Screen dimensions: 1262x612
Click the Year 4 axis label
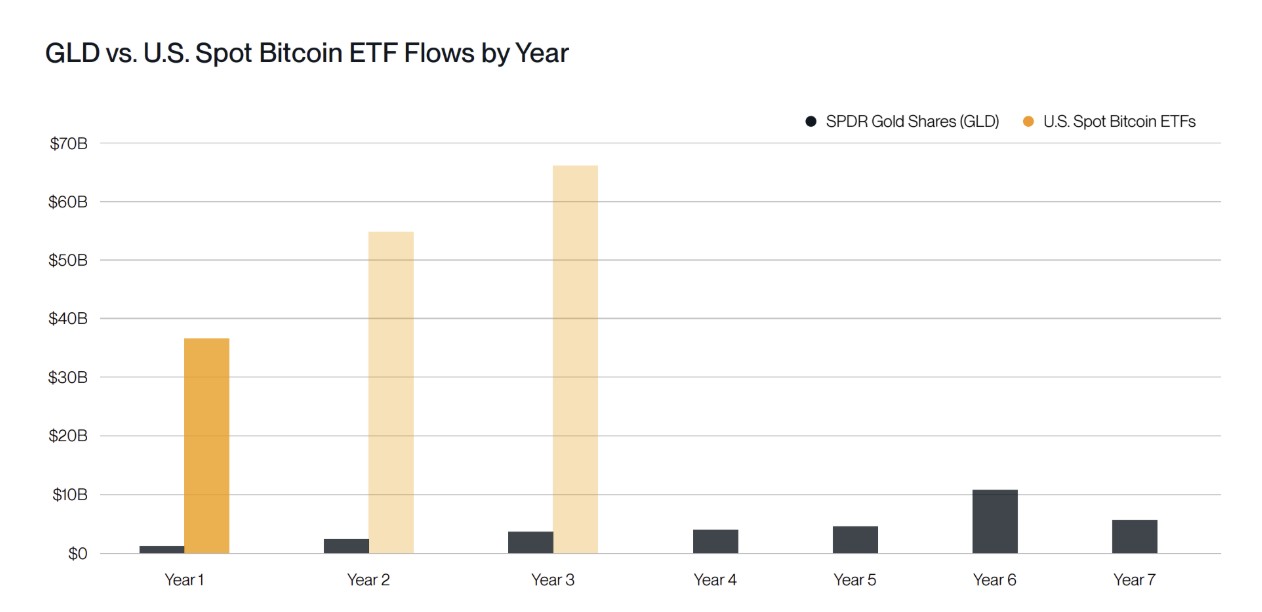tap(715, 580)
